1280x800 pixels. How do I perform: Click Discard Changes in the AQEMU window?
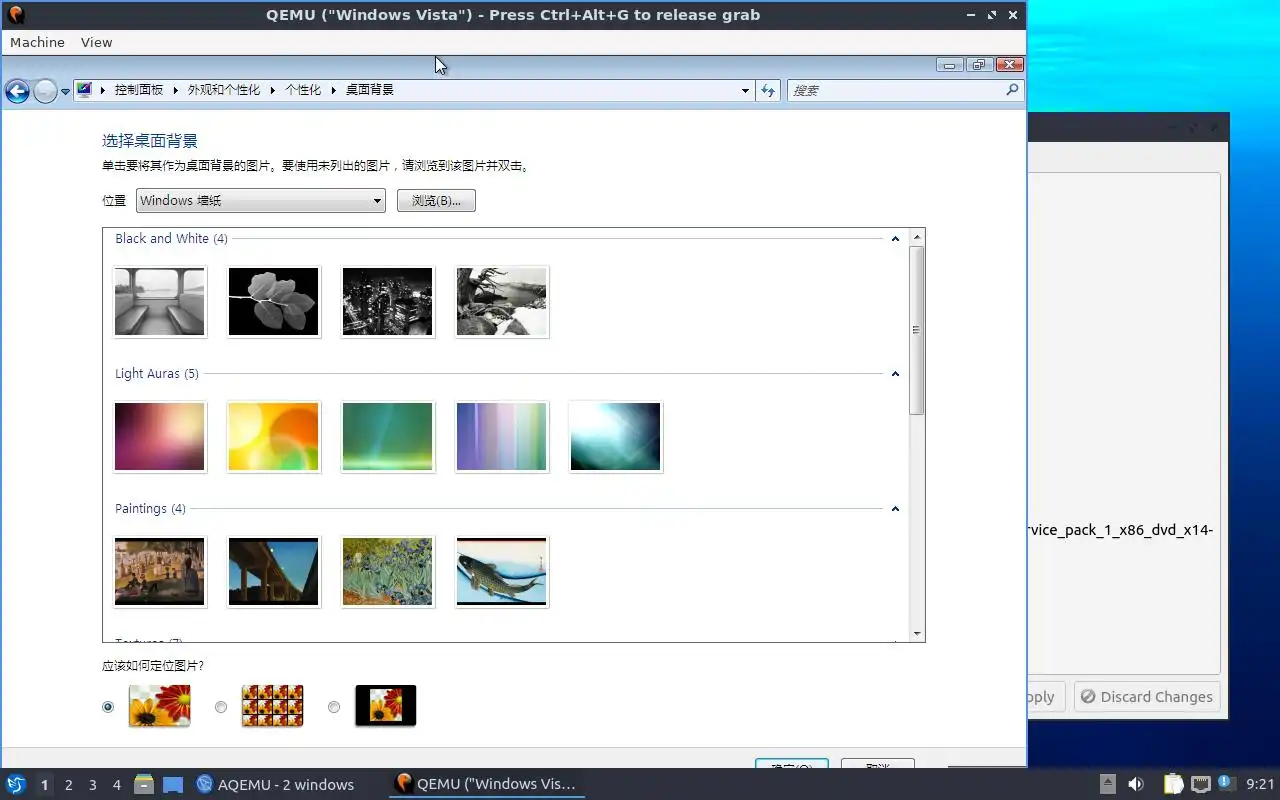click(1147, 697)
